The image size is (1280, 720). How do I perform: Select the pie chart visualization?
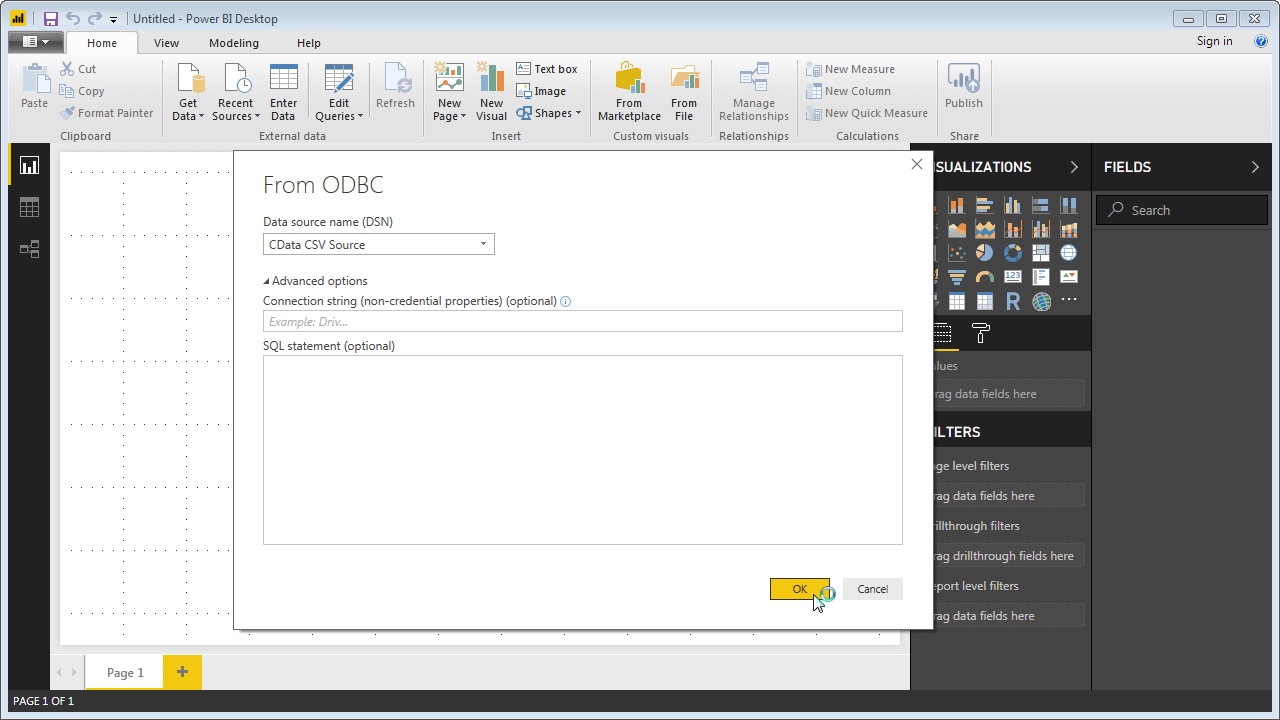[985, 253]
